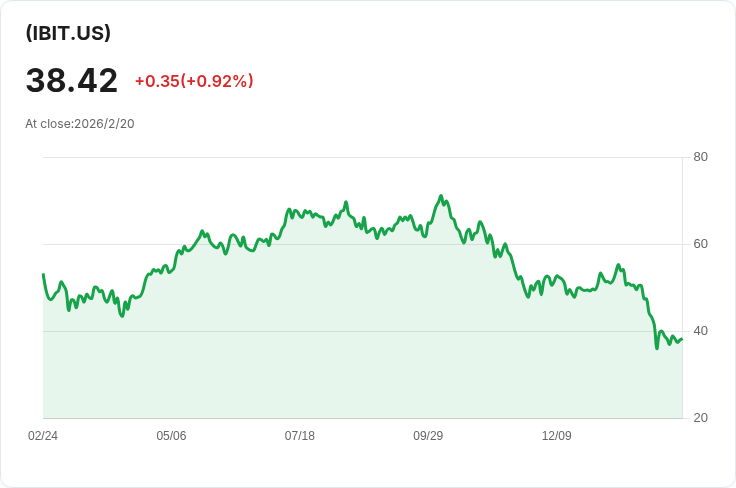
Task: Pick the 09/29 date axis label
Action: click(428, 436)
